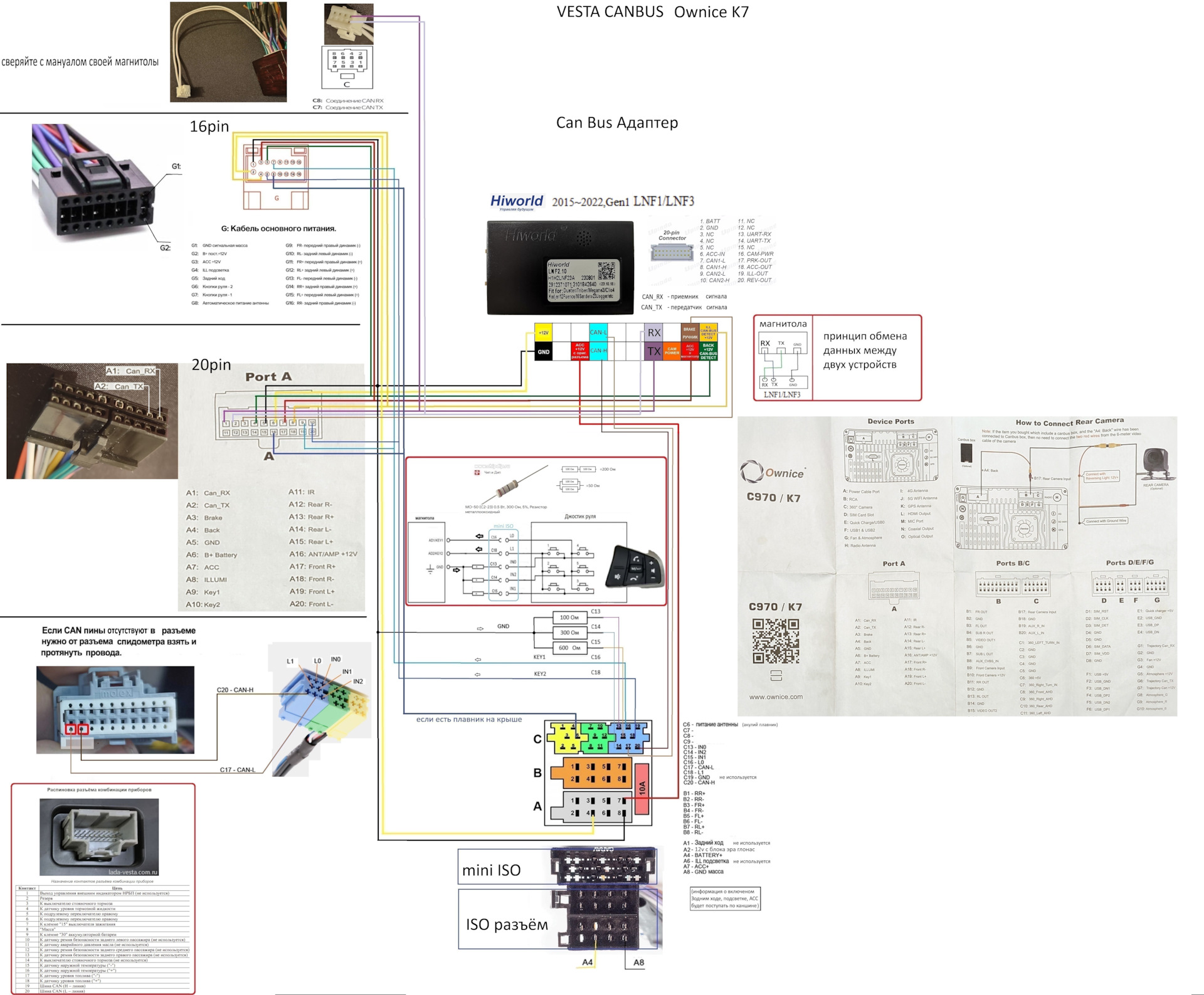This screenshot has height=995, width=1204.
Task: Select the QR code on the Ownice manual
Action: (x=776, y=641)
